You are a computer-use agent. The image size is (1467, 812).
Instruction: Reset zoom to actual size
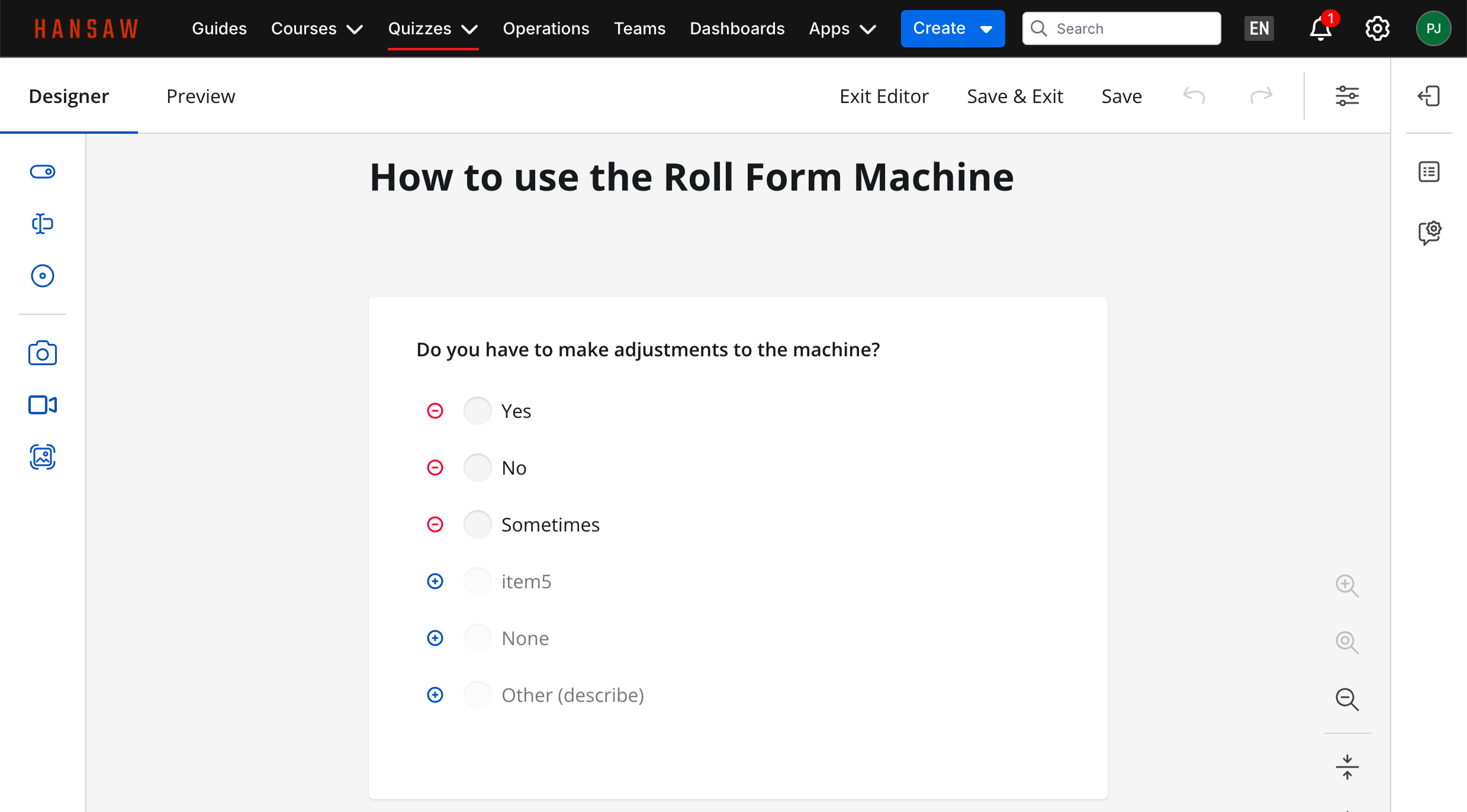tap(1347, 642)
